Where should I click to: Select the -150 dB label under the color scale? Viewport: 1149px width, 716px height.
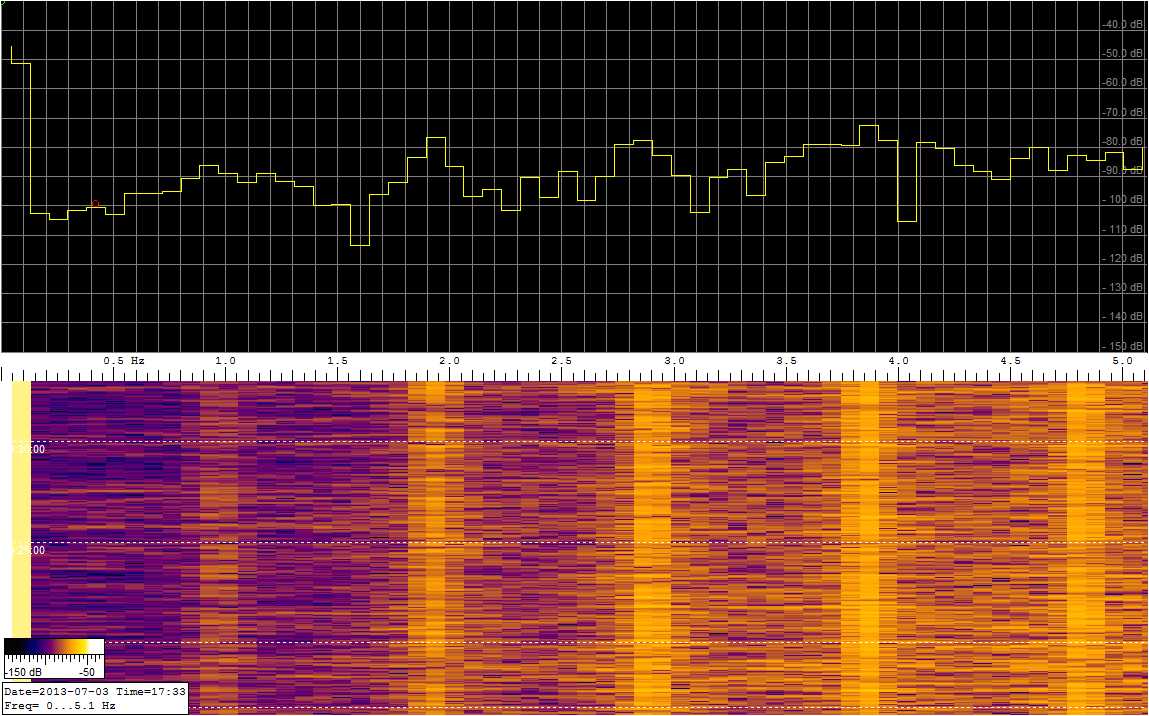24,672
